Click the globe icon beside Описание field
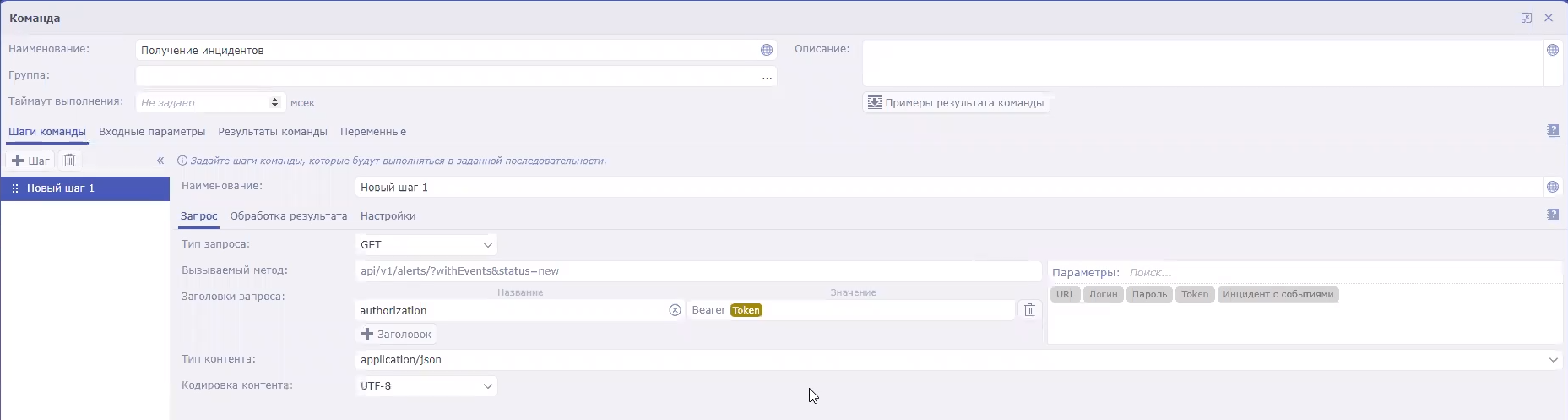This screenshot has width=1568, height=420. point(1552,50)
